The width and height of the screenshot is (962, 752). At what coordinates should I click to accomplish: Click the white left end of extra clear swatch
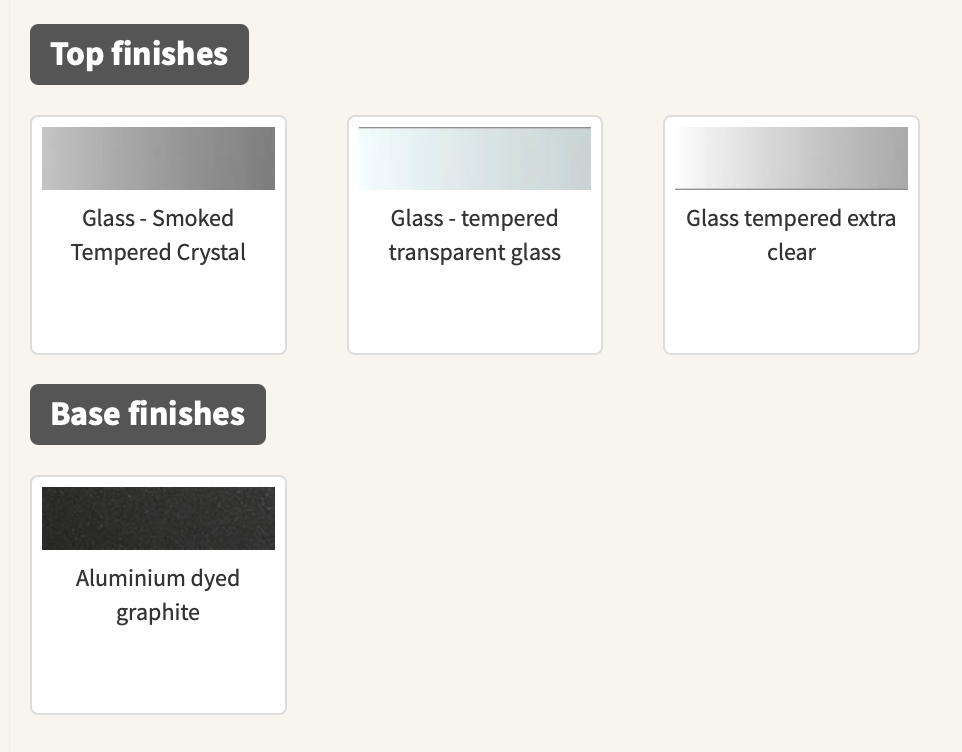pos(690,158)
